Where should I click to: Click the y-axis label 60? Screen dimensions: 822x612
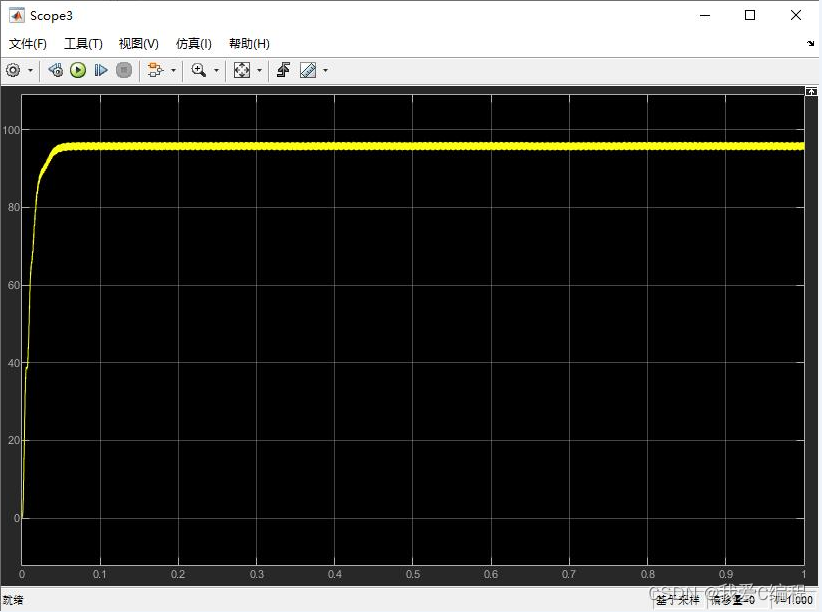[14, 285]
